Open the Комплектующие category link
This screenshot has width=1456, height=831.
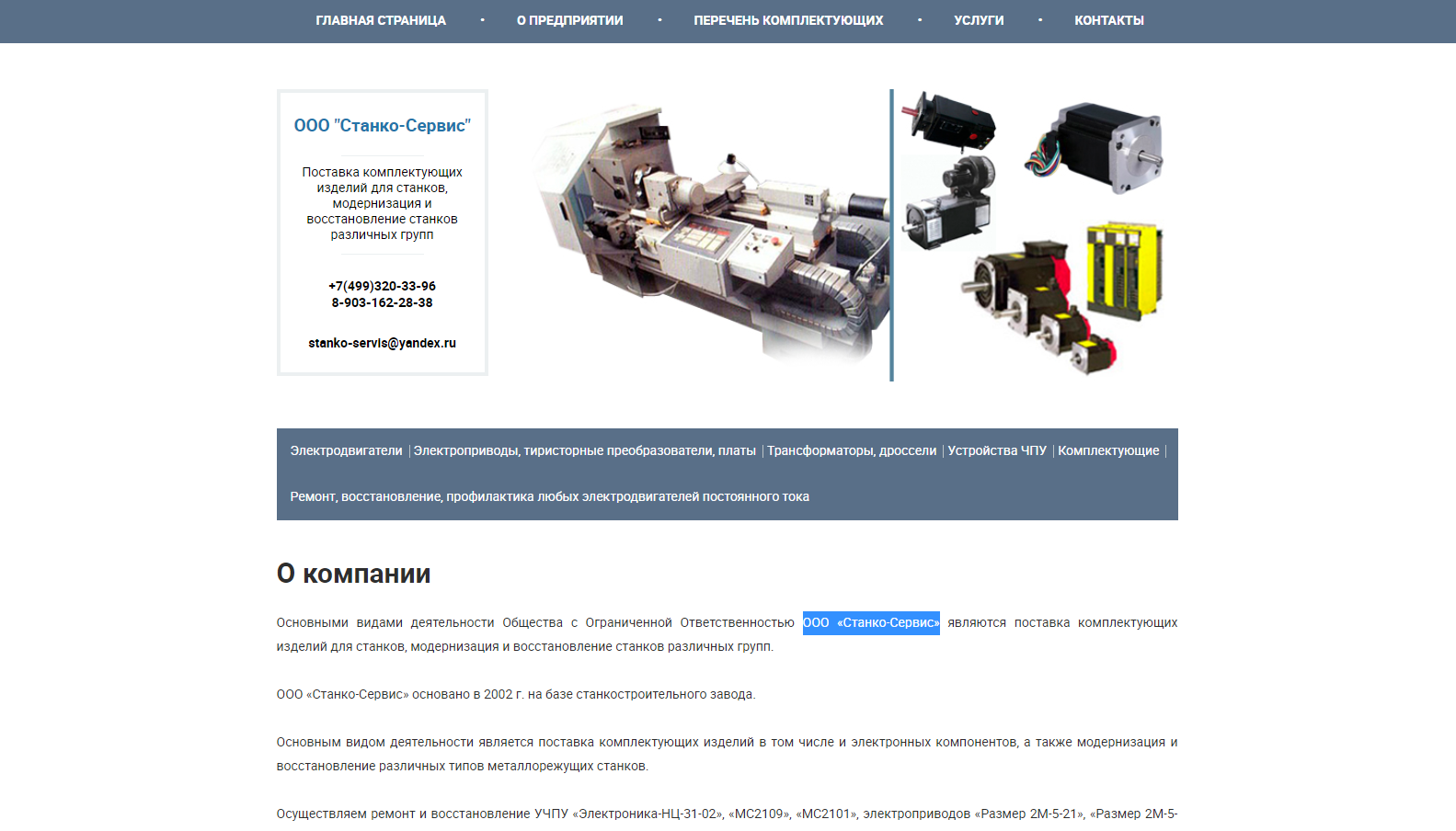(x=1108, y=450)
